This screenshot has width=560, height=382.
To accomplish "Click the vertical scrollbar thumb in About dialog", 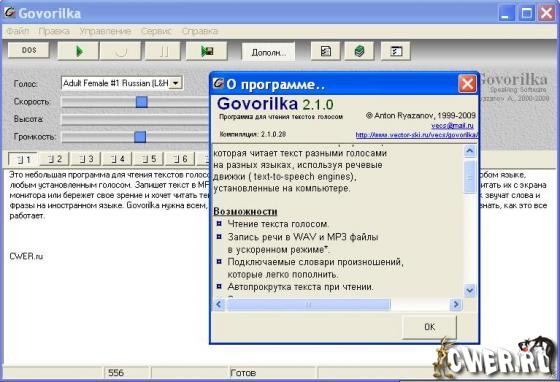I will point(470,176).
